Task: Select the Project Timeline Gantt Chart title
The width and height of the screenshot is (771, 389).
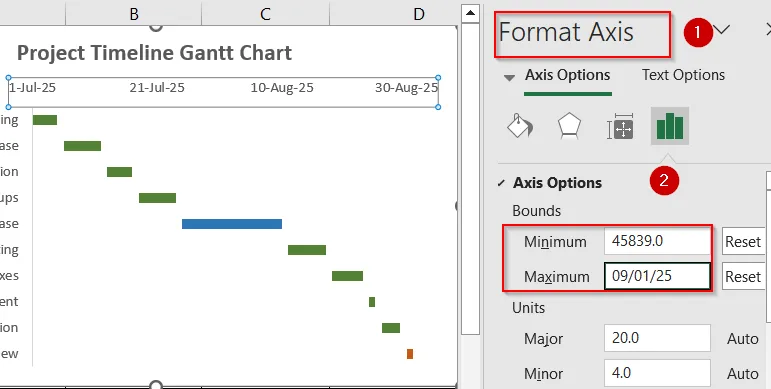Action: point(154,53)
